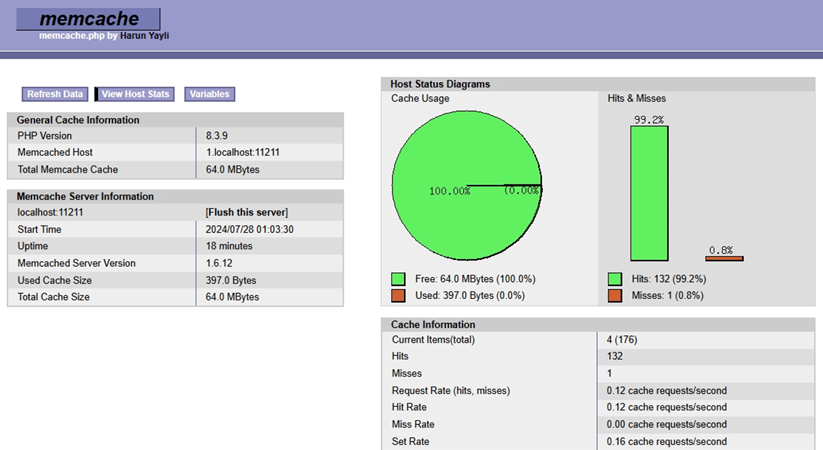The image size is (823, 450).
Task: Click the Miss Rate value 0.00 cache requests/second
Action: pyautogui.click(x=667, y=424)
